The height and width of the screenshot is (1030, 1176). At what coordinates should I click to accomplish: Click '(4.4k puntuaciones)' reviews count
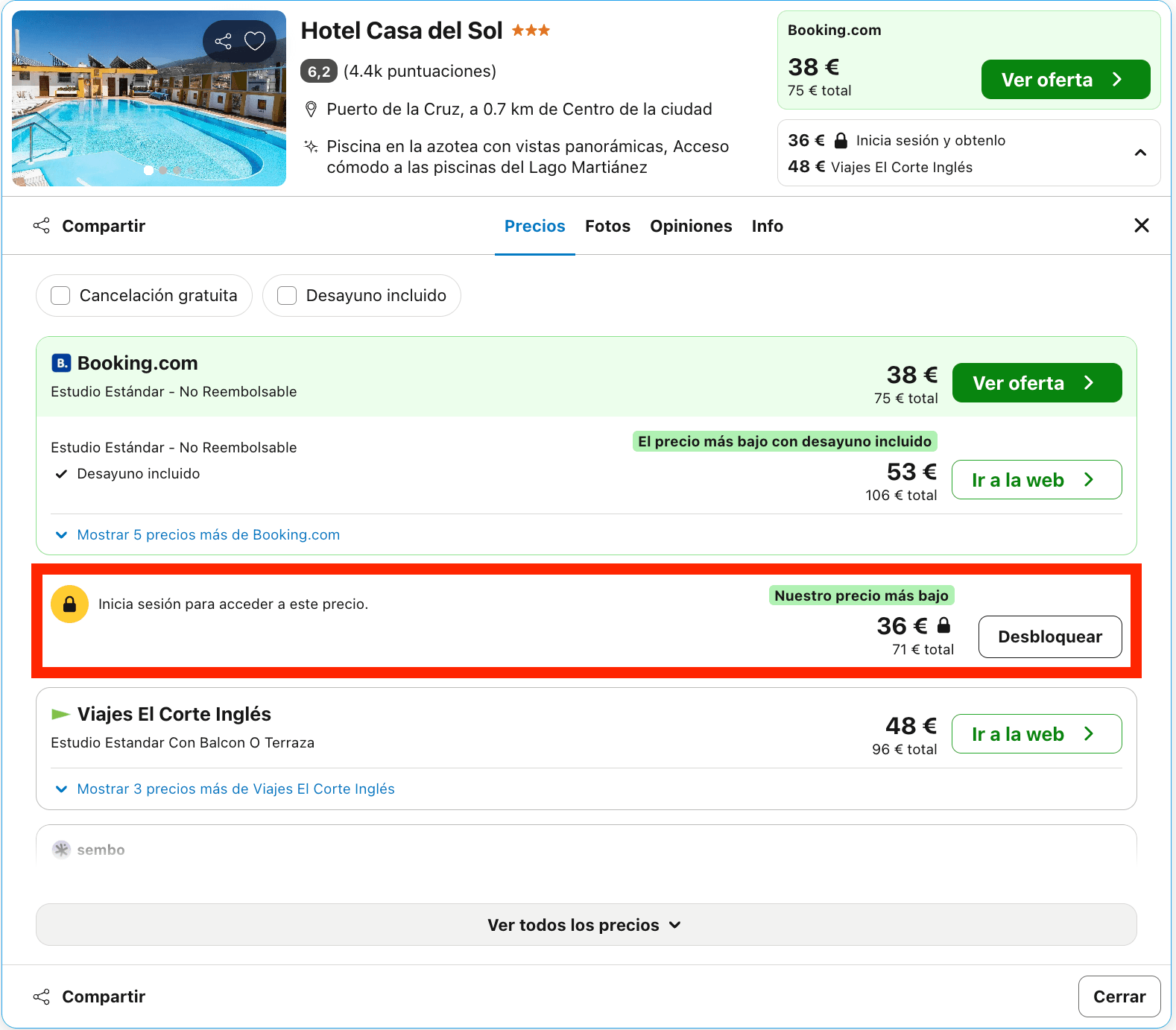click(x=420, y=71)
